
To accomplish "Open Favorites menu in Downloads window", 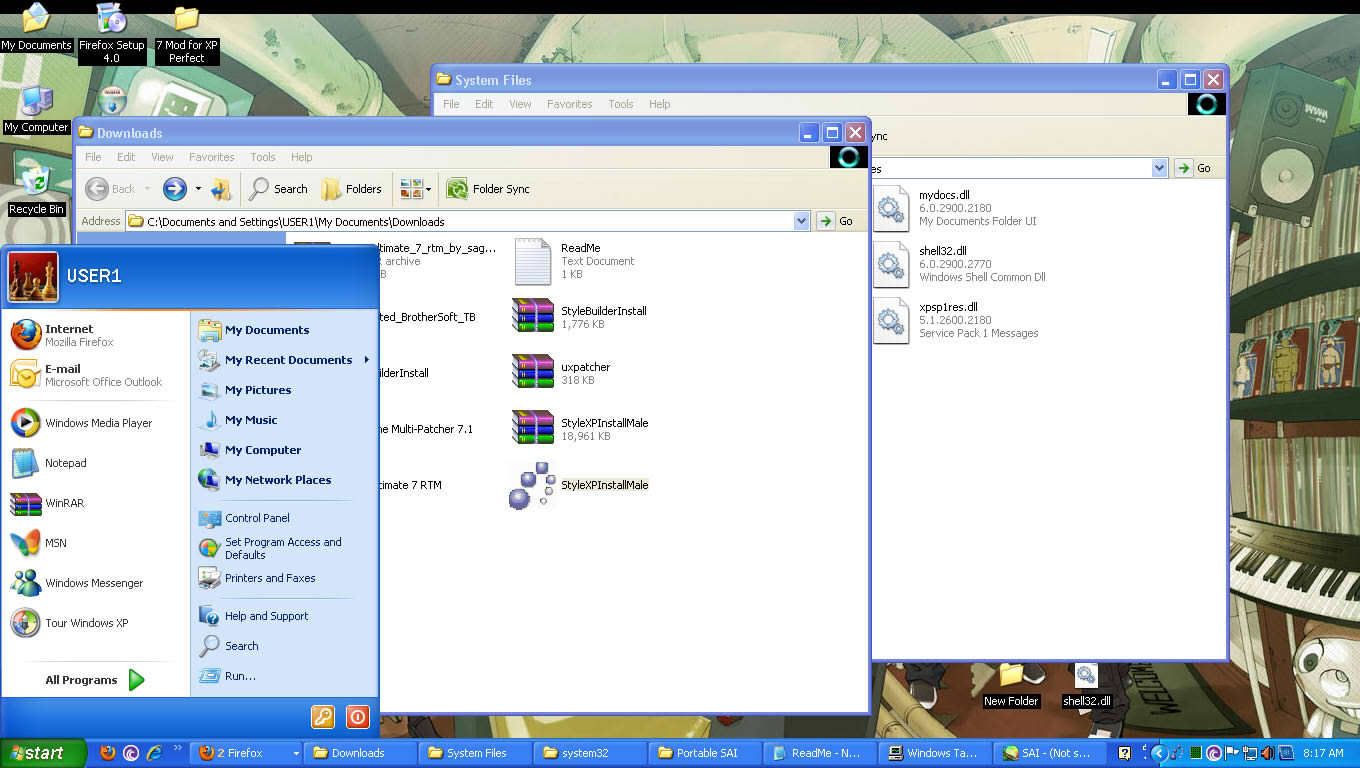I will tap(212, 157).
